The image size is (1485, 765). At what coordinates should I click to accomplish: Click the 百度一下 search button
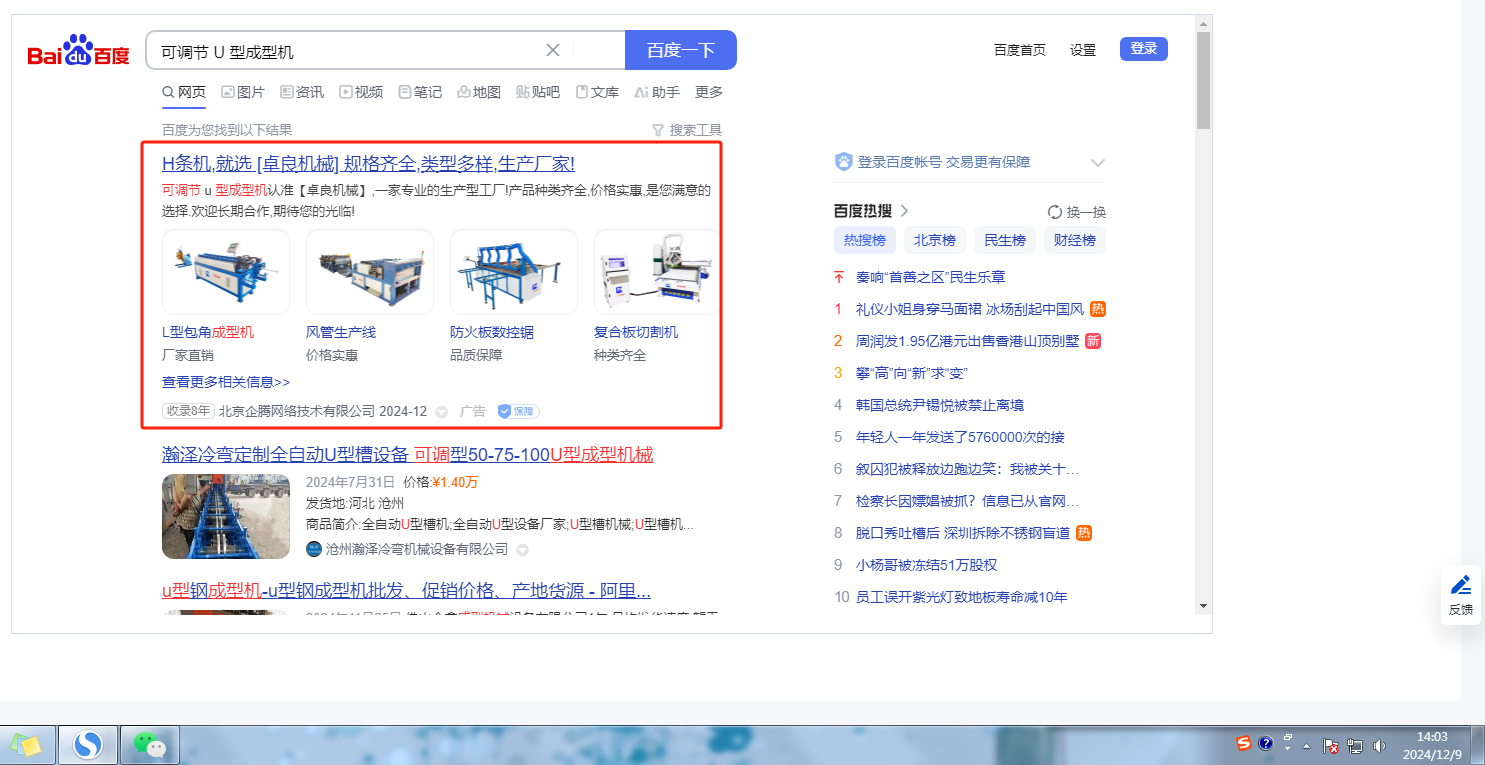click(681, 50)
